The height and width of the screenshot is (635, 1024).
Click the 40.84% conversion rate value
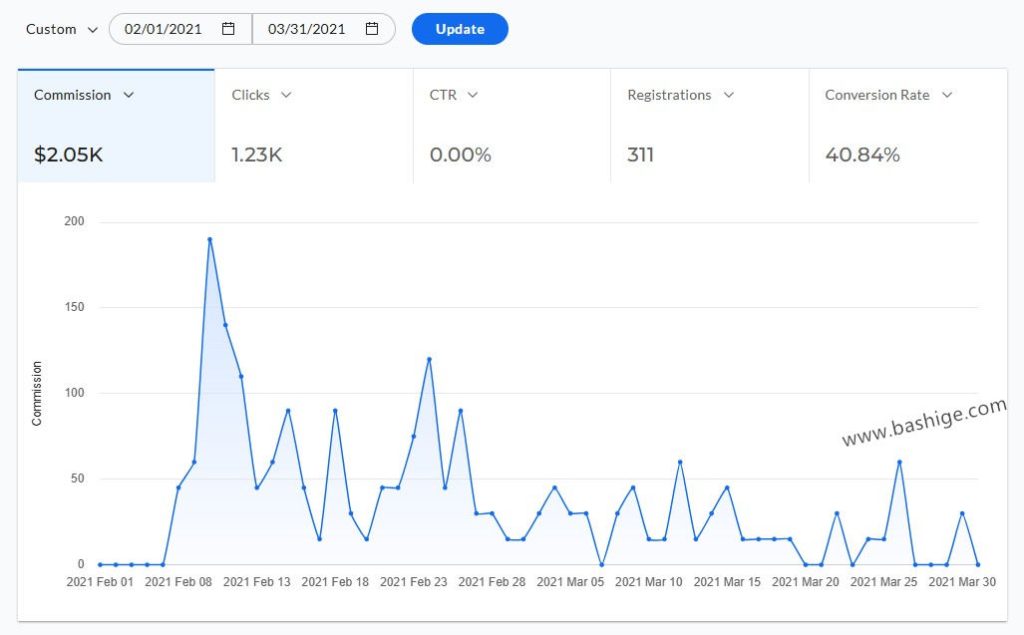click(862, 155)
